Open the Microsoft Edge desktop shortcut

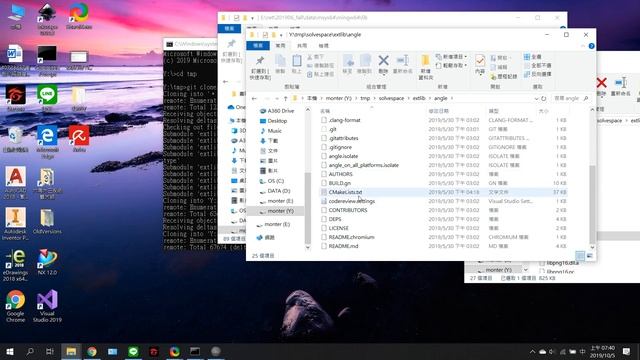point(47,141)
